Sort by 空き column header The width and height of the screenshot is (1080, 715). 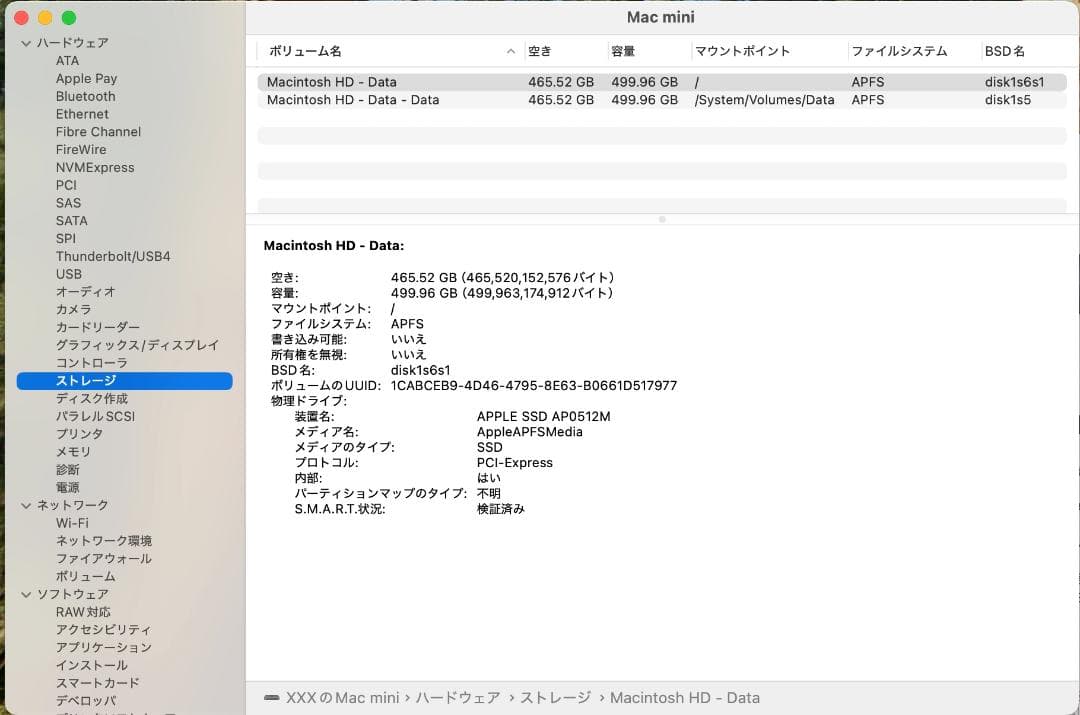coord(539,51)
